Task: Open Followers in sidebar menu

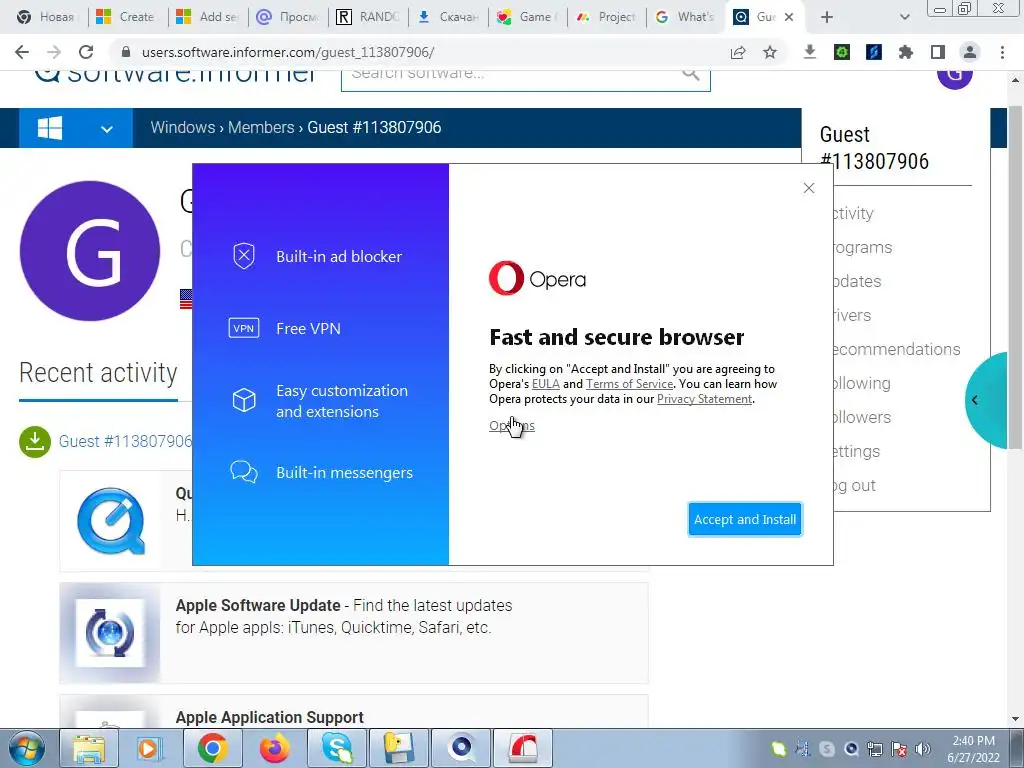Action: 861,417
